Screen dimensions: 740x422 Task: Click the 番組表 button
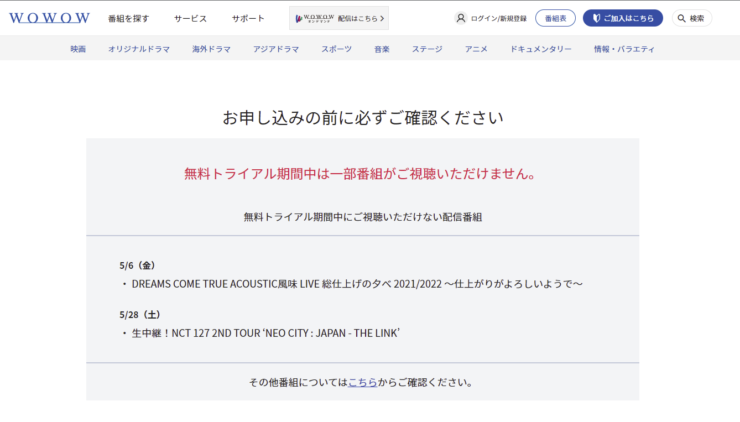pyautogui.click(x=555, y=18)
